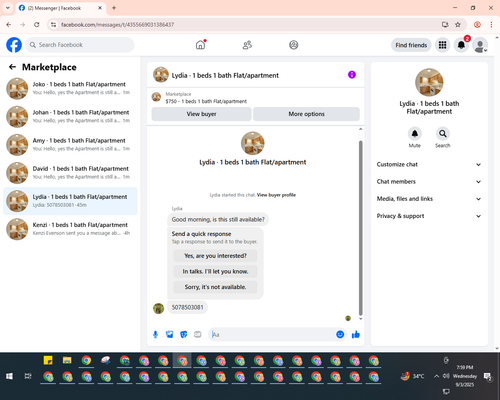This screenshot has width=500, height=400.
Task: Open Task View on the taskbar
Action: [28, 376]
